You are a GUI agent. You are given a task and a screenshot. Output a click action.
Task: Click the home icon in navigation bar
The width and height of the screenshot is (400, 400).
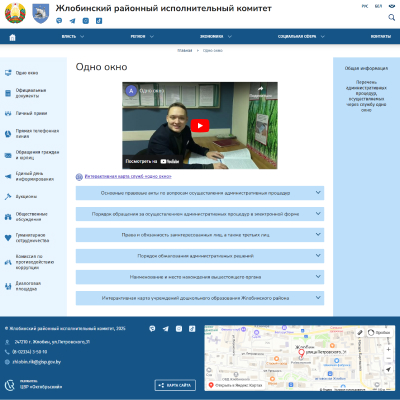12,37
